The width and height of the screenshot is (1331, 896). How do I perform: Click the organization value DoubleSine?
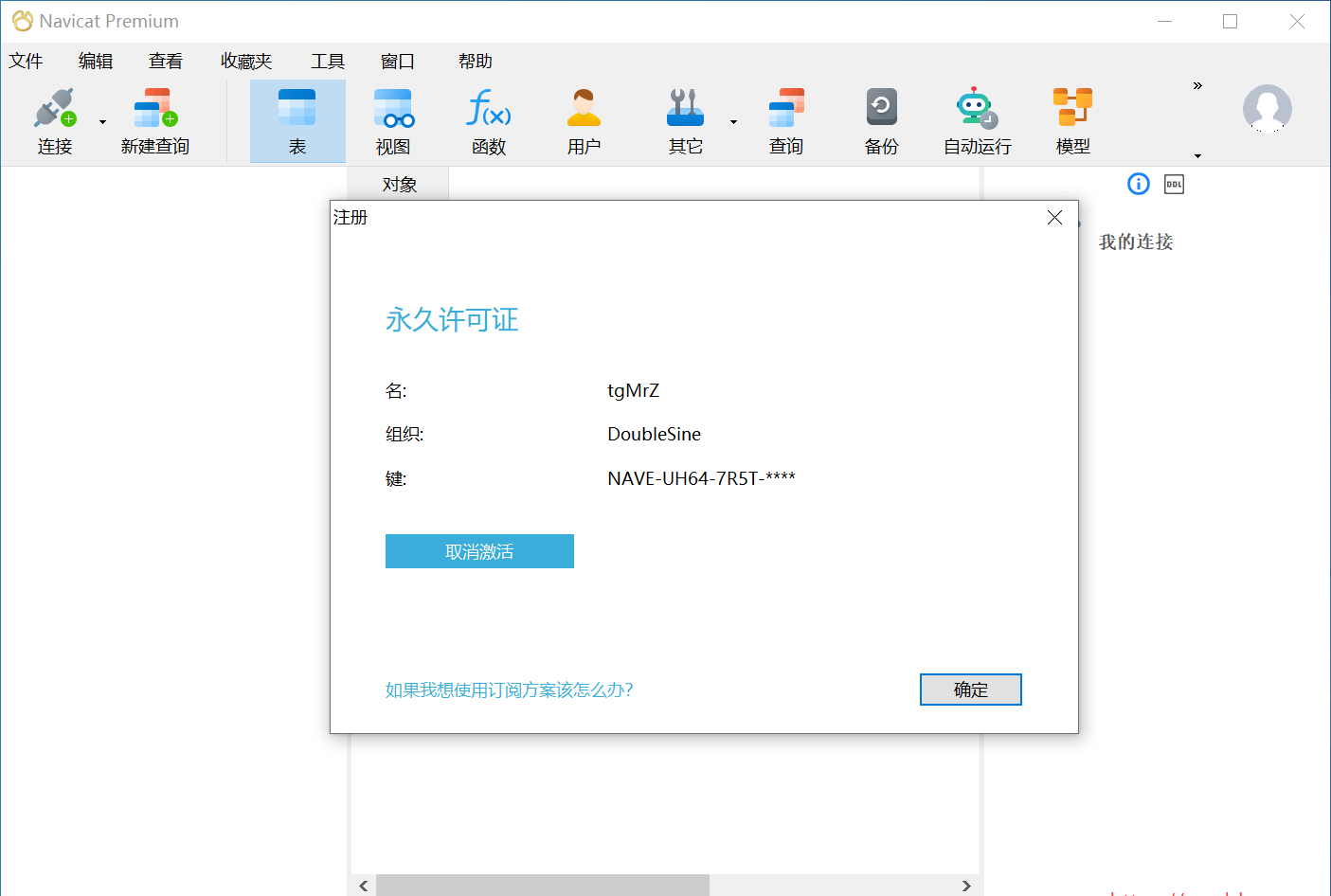pyautogui.click(x=654, y=435)
